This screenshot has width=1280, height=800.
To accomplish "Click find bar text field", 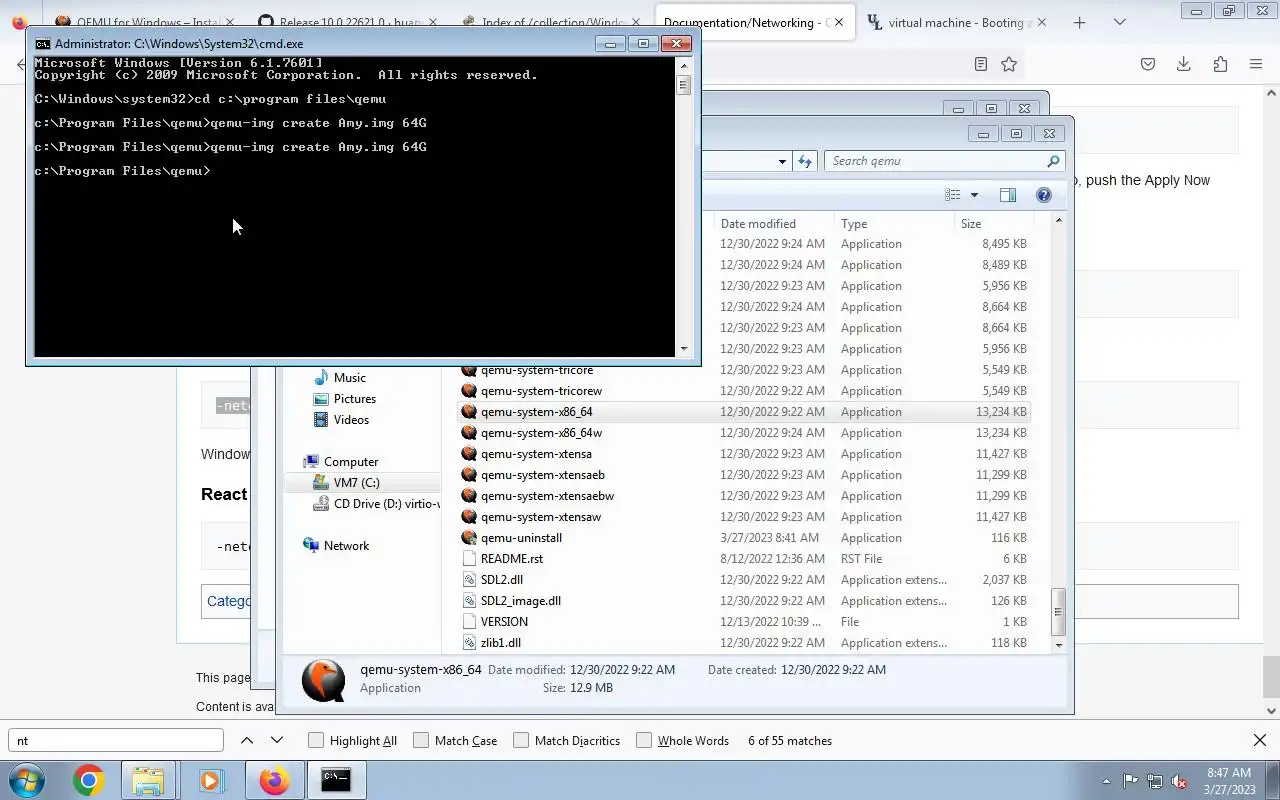I will (116, 740).
